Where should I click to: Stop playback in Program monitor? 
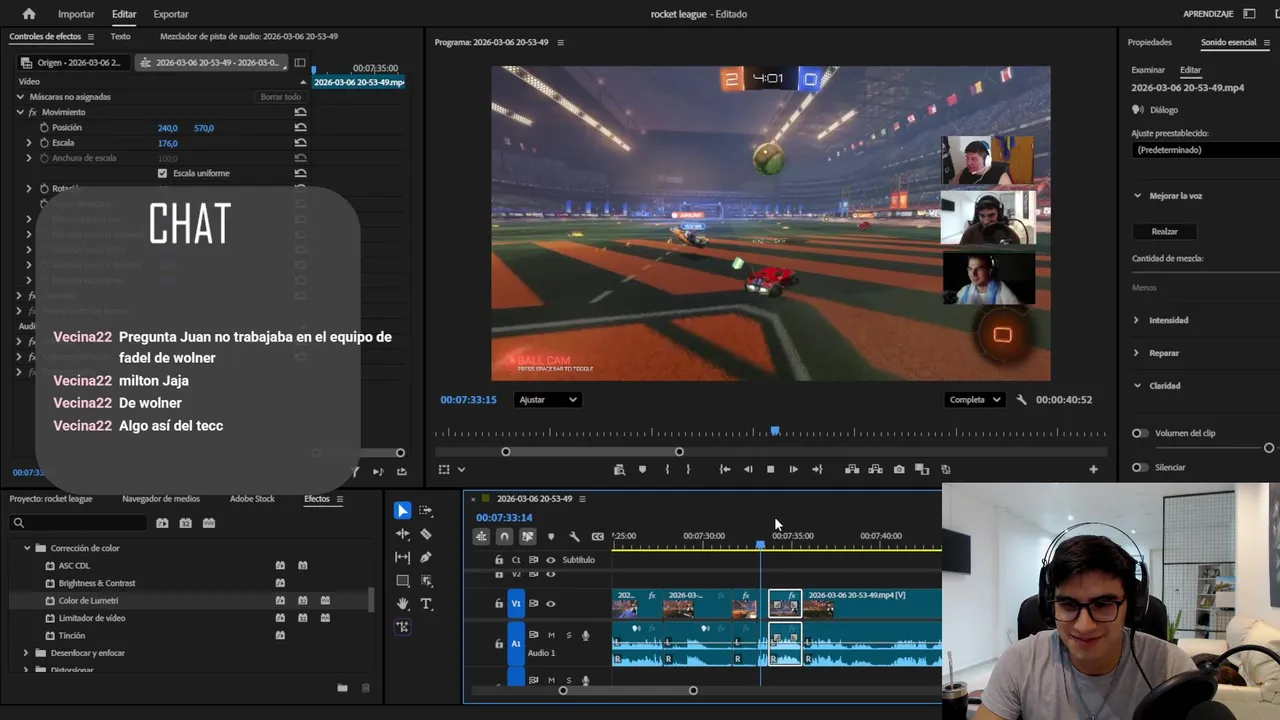pyautogui.click(x=770, y=469)
